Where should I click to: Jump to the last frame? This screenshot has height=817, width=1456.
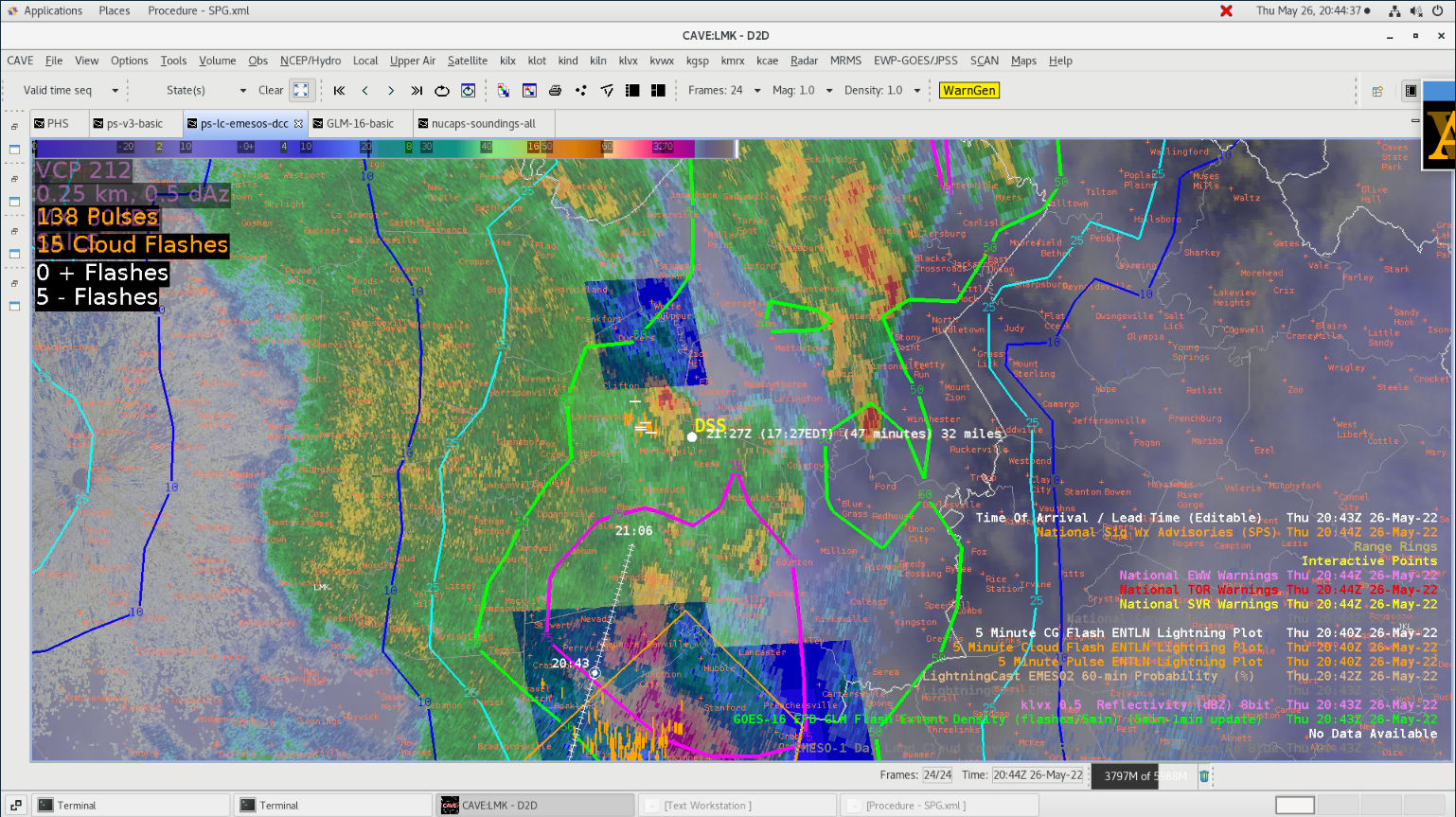pyautogui.click(x=417, y=91)
